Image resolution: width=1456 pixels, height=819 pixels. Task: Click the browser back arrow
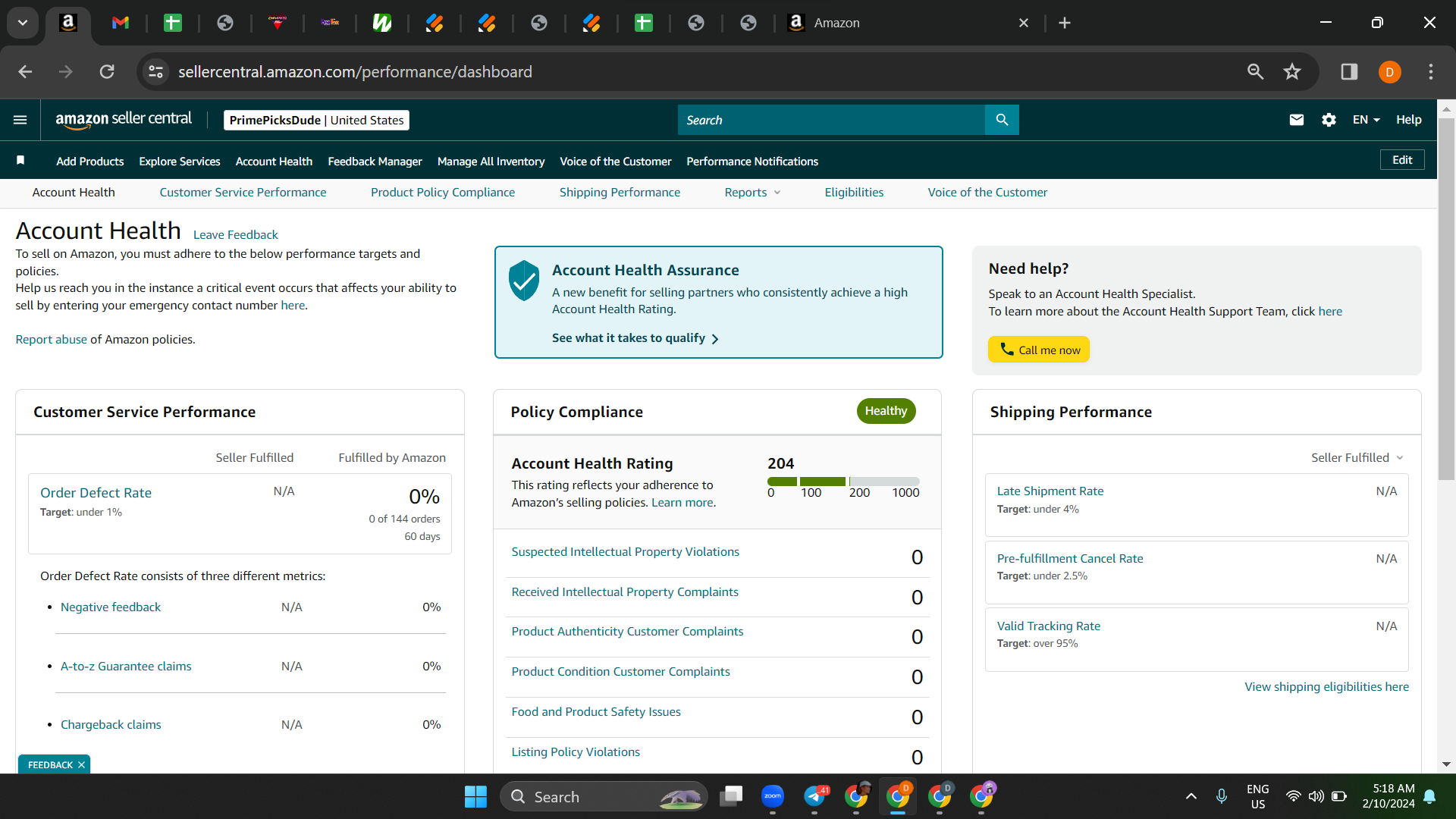point(25,71)
